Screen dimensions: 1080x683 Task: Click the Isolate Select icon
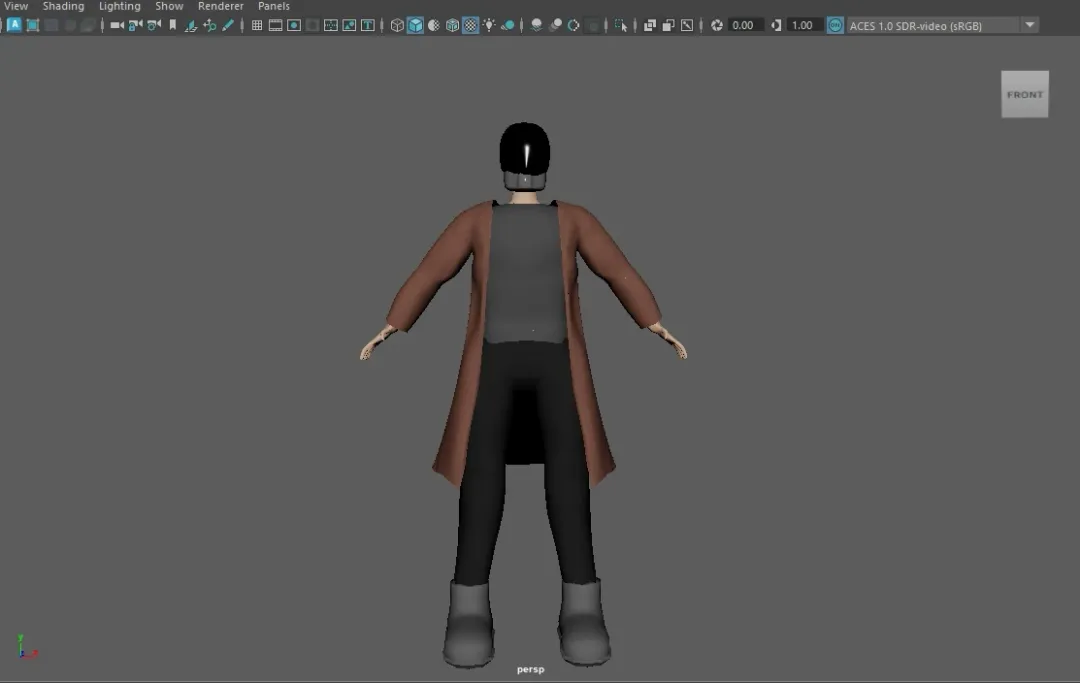[x=621, y=25]
